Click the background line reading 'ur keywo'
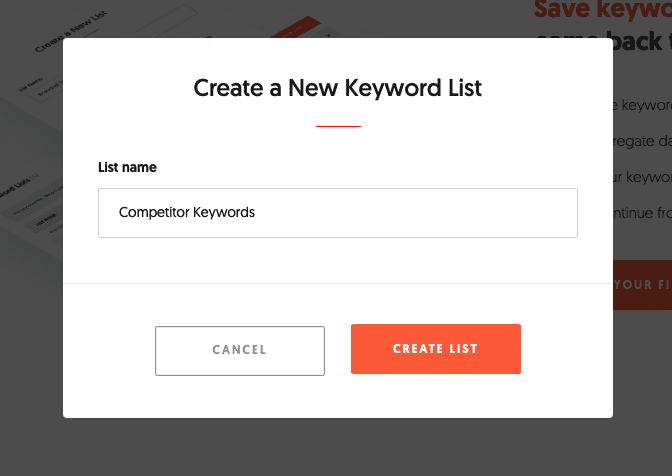The width and height of the screenshot is (672, 476). 641,178
